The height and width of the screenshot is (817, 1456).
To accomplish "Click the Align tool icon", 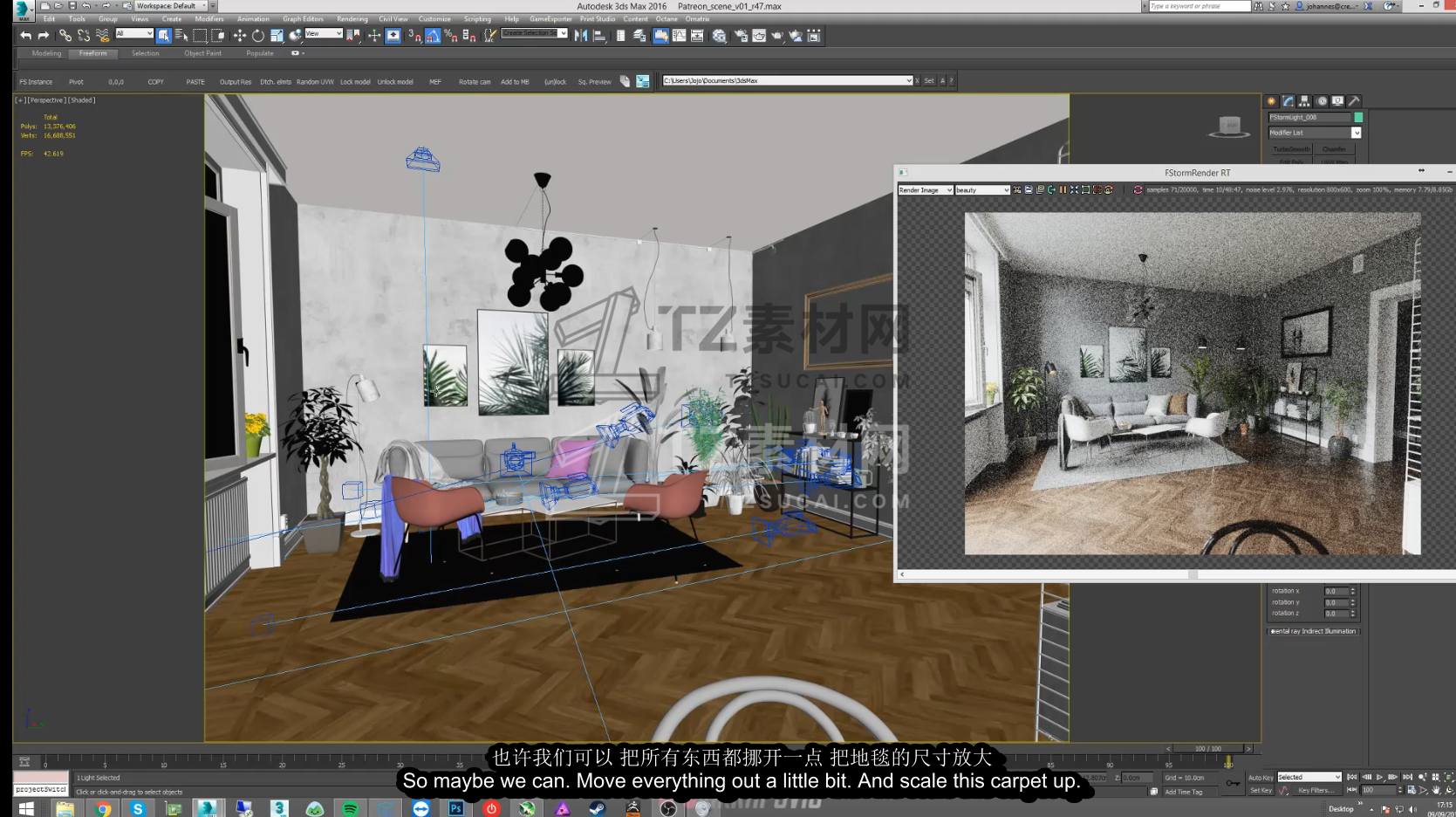I will (599, 36).
